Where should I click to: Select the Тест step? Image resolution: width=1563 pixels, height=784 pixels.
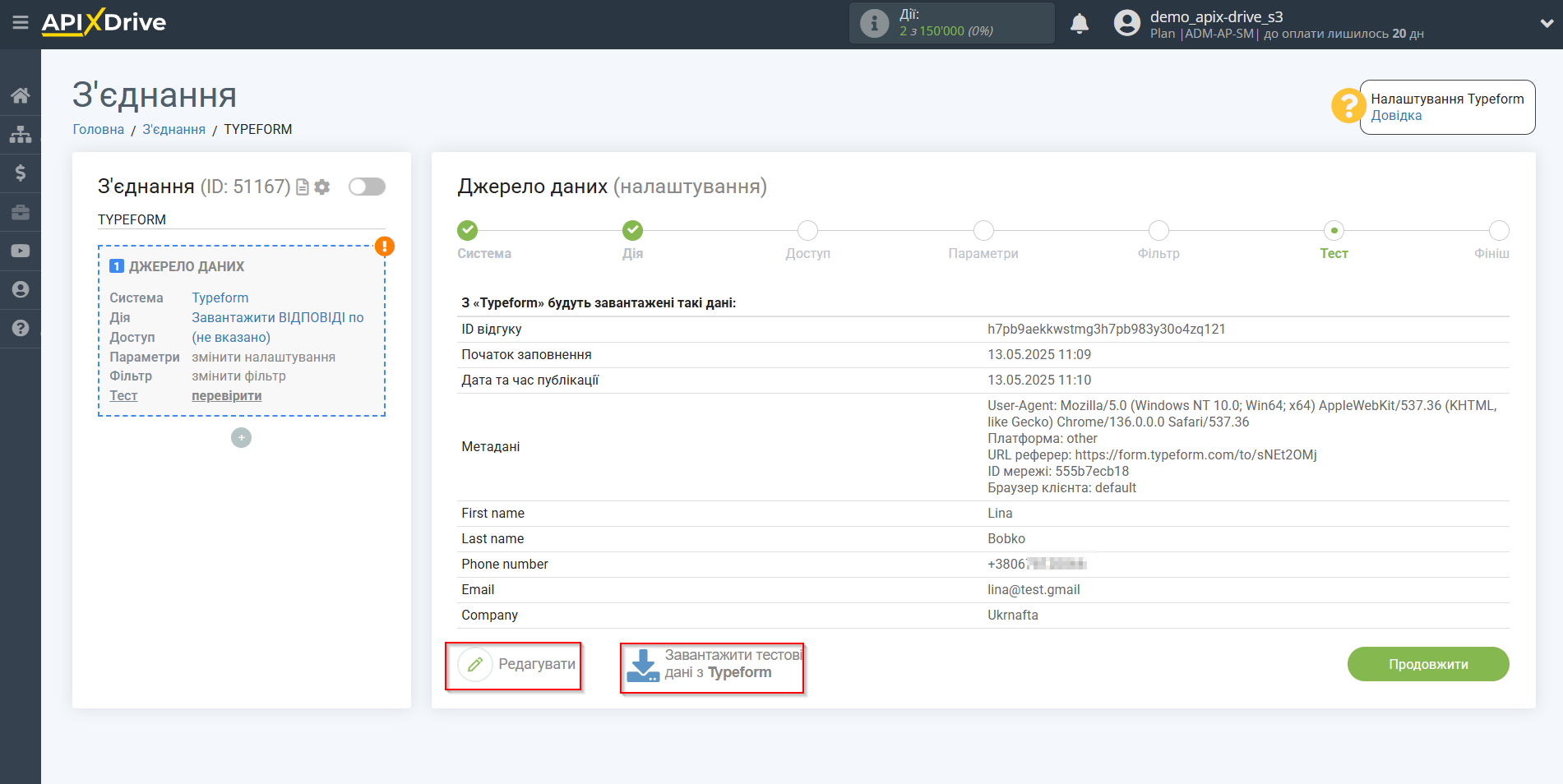[1334, 231]
